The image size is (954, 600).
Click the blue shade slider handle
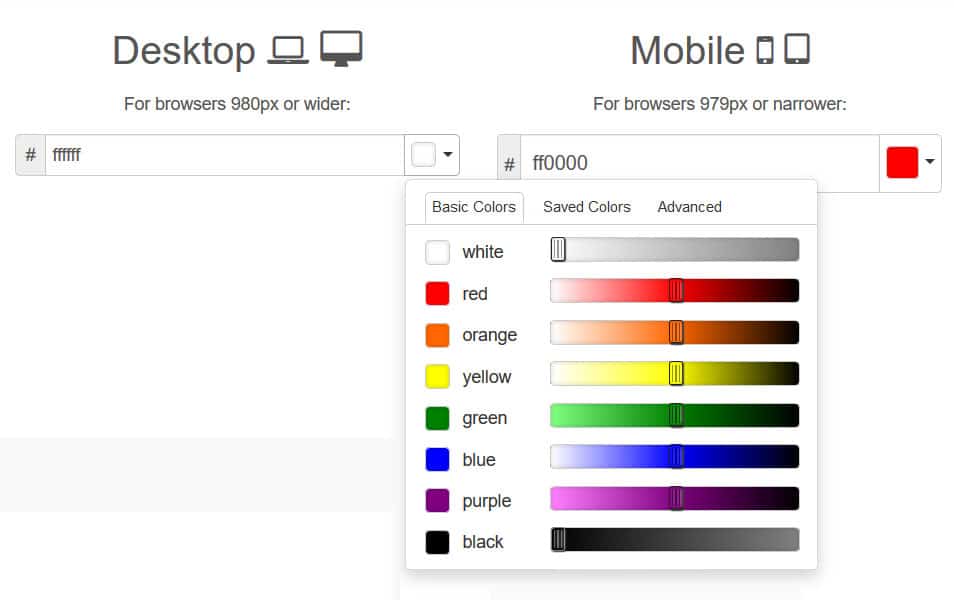pos(676,456)
